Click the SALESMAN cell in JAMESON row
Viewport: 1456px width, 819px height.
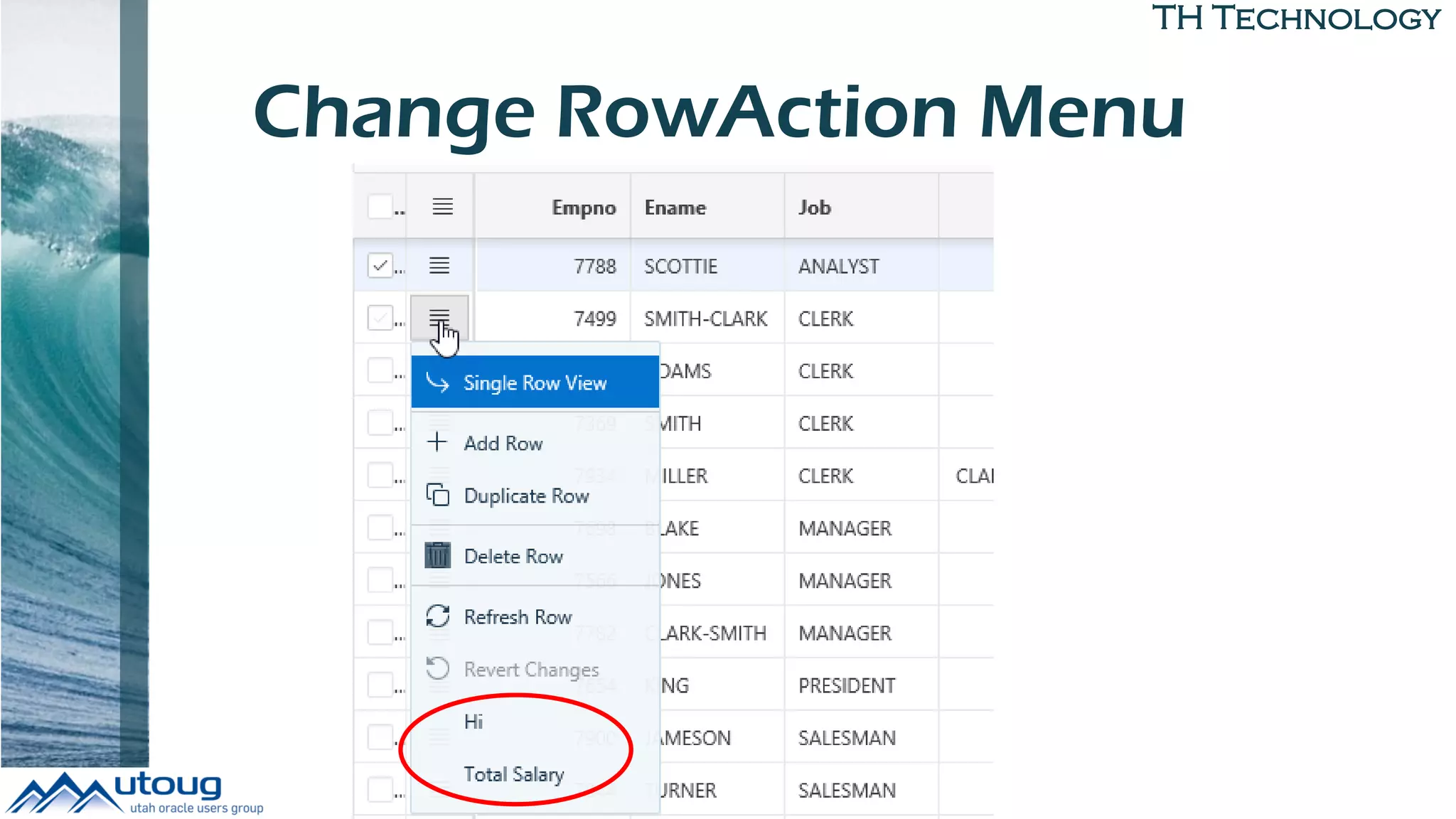(862, 738)
